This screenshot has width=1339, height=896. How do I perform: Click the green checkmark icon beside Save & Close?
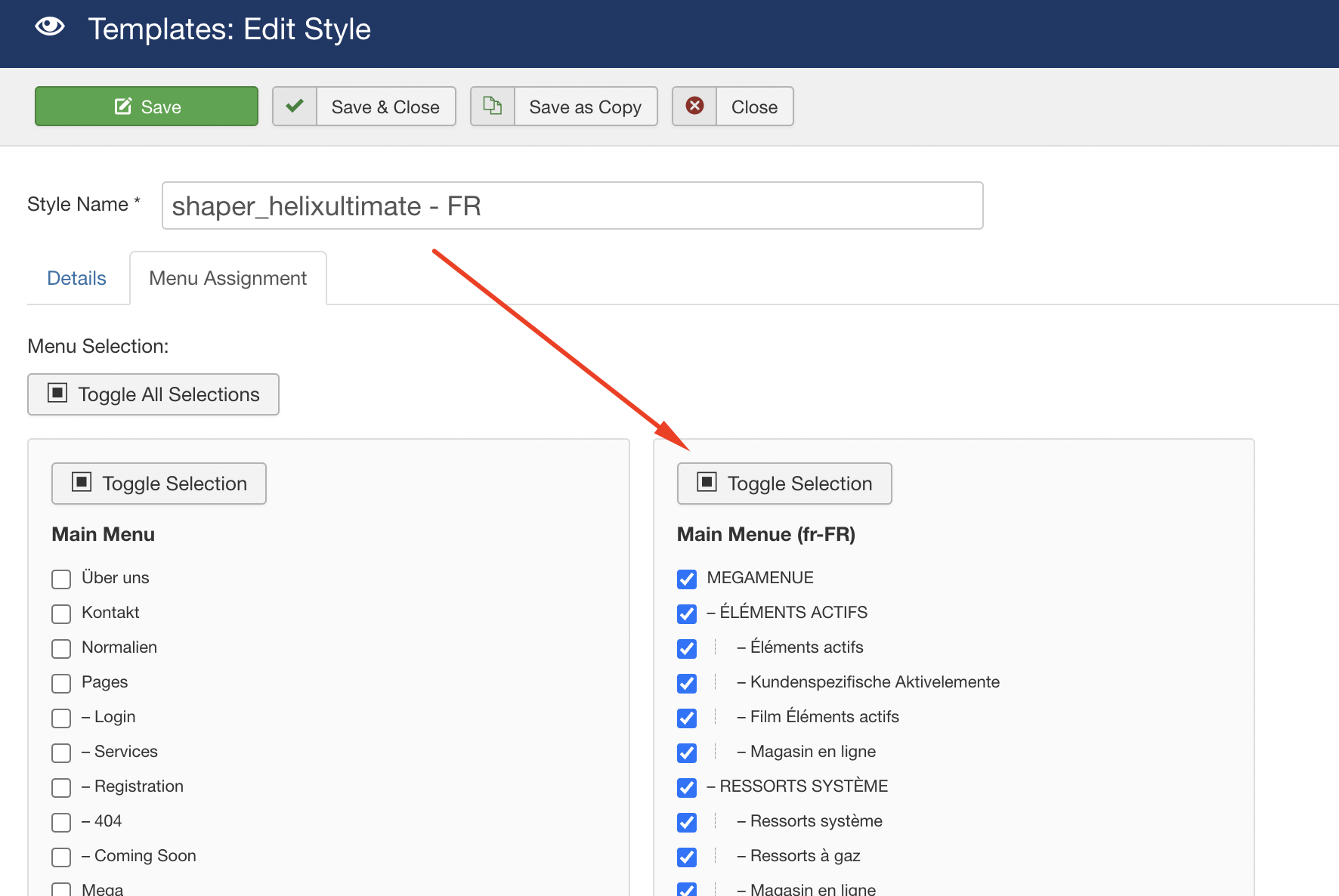pos(295,106)
